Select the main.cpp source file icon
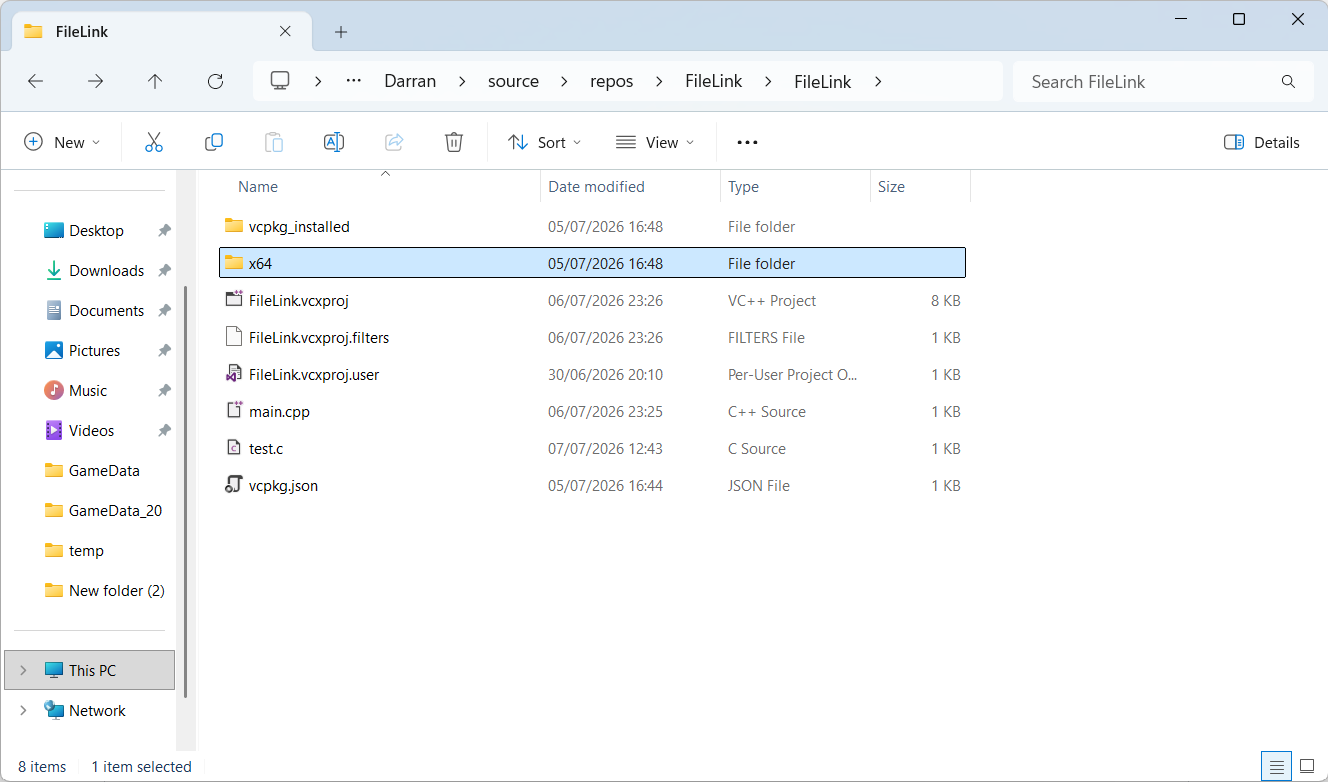The height and width of the screenshot is (782, 1328). 234,411
